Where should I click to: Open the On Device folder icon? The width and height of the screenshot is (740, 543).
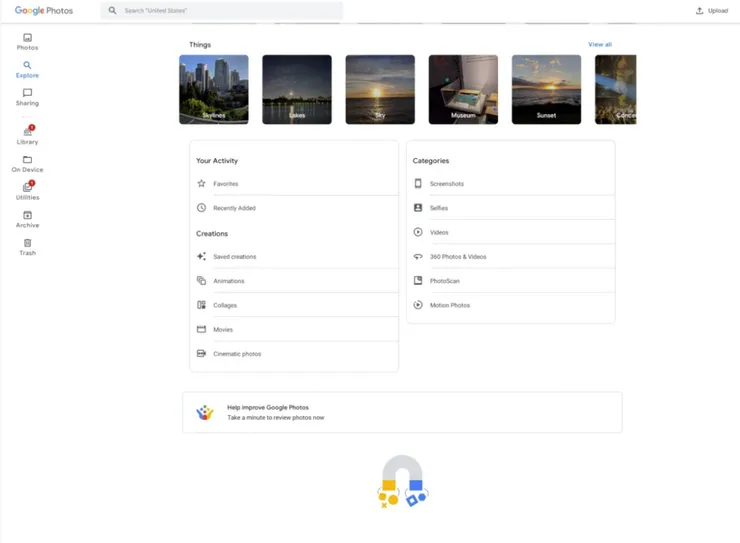[x=27, y=159]
